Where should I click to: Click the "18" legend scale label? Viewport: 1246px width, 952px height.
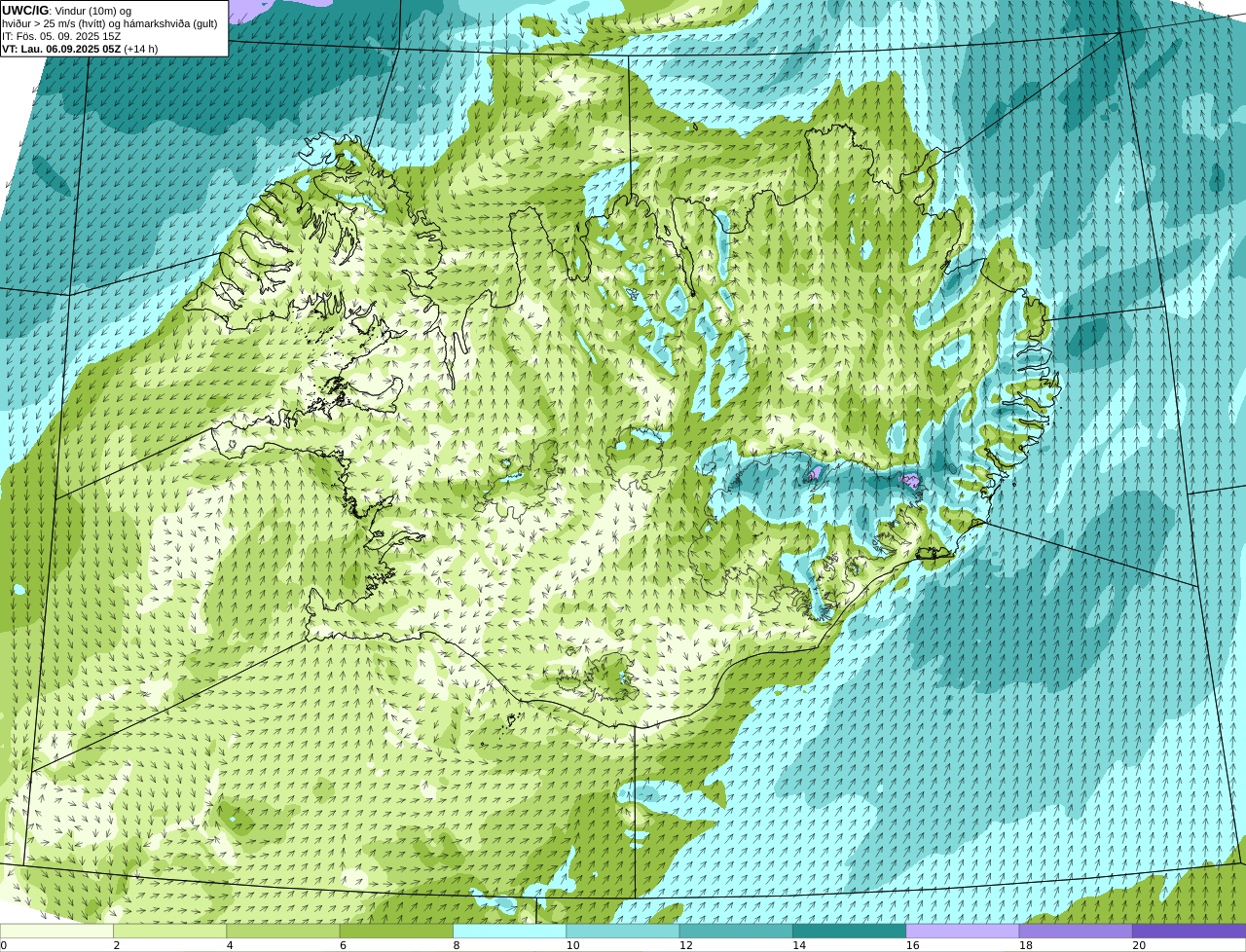(x=1026, y=945)
